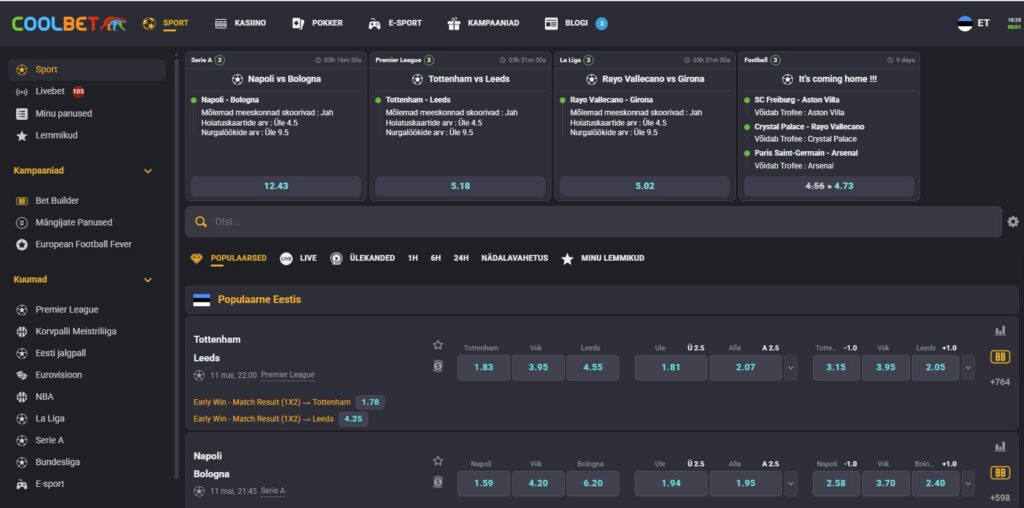Open NBA in sidebar

tap(44, 396)
